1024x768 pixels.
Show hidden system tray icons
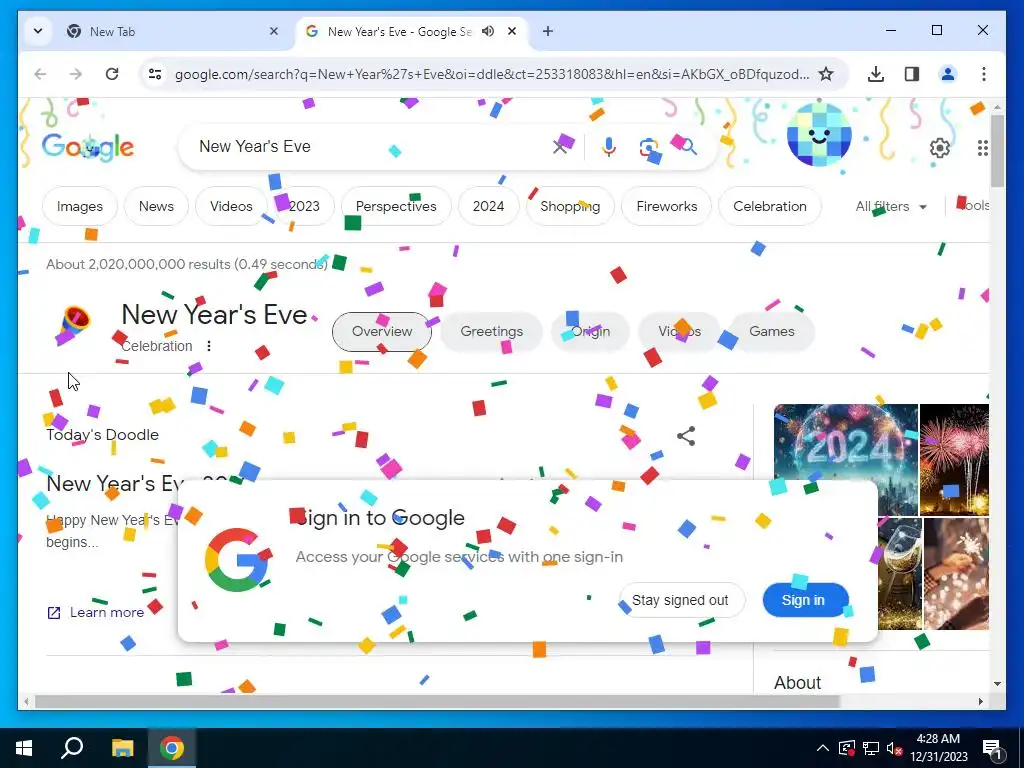823,748
